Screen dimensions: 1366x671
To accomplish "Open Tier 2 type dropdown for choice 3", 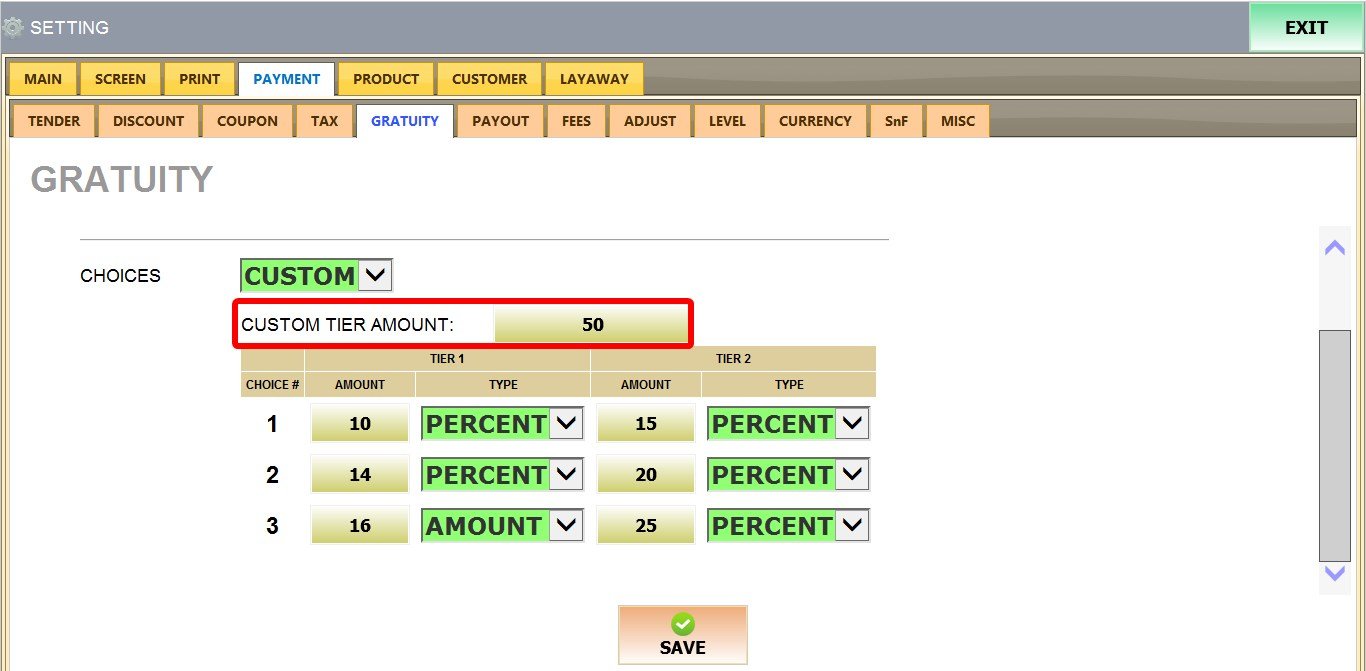I will pos(788,526).
